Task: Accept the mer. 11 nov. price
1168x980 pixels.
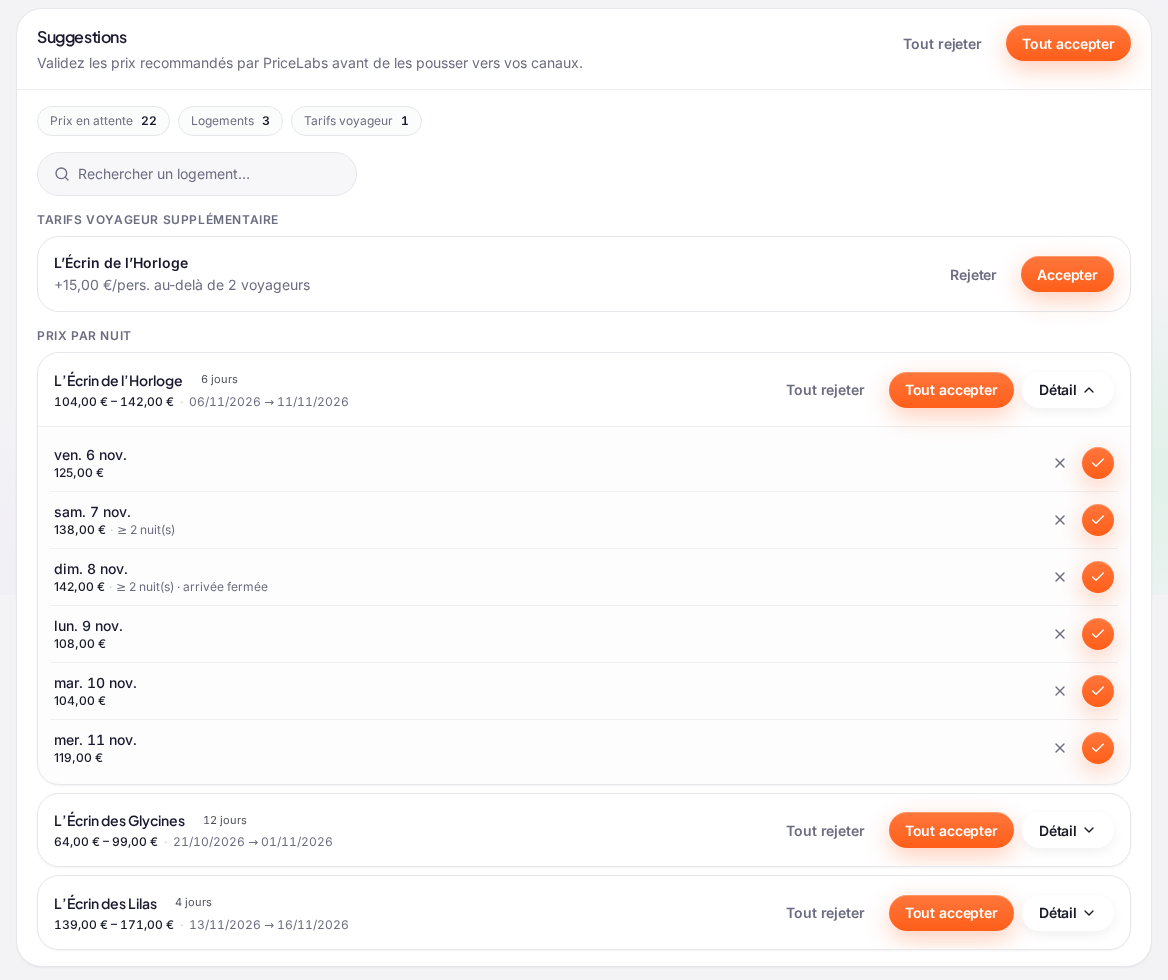Action: (x=1098, y=748)
